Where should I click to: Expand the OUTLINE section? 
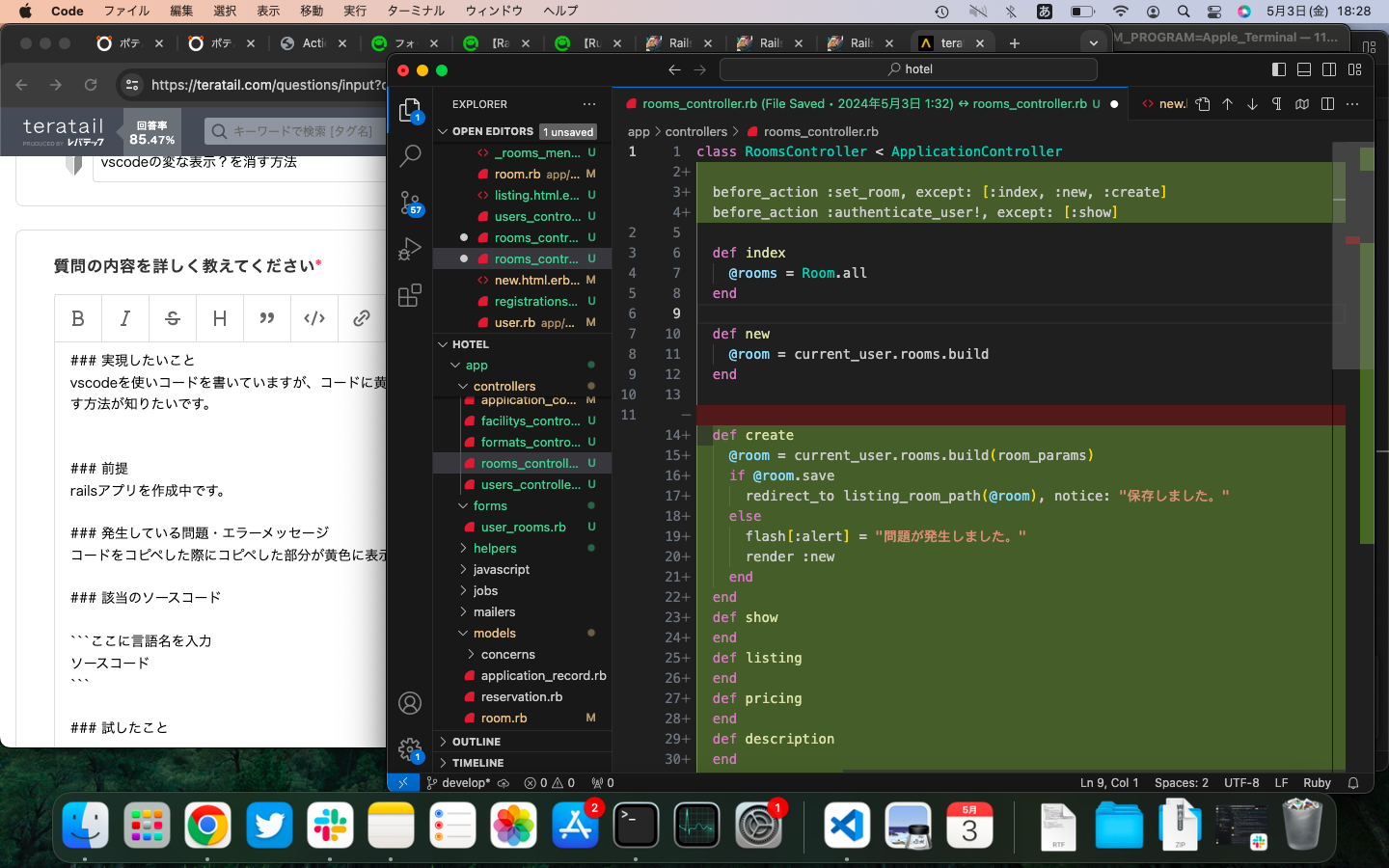pos(522,742)
